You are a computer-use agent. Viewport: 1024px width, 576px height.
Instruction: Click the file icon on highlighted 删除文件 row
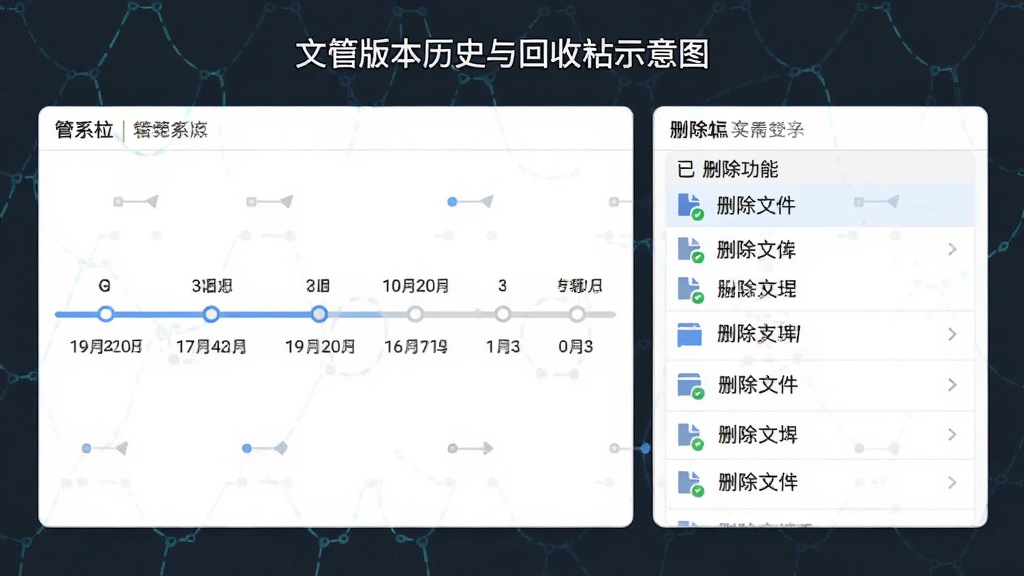(690, 206)
